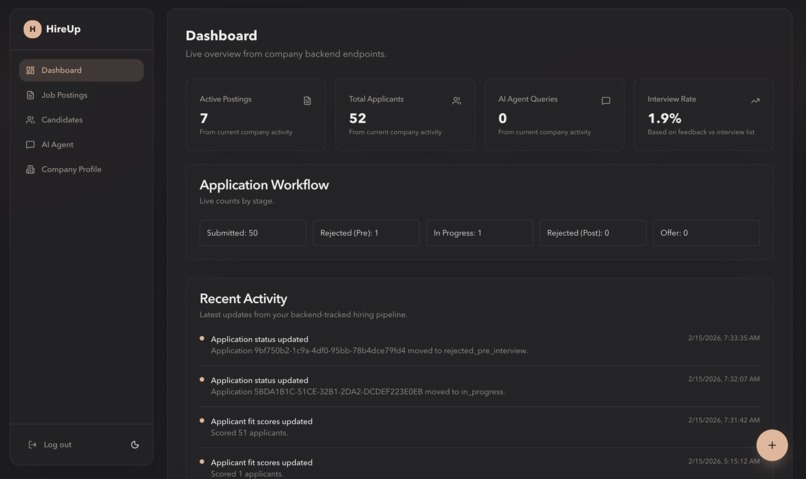Click the Log out link
Viewport: 806px width, 479px height.
(x=57, y=445)
